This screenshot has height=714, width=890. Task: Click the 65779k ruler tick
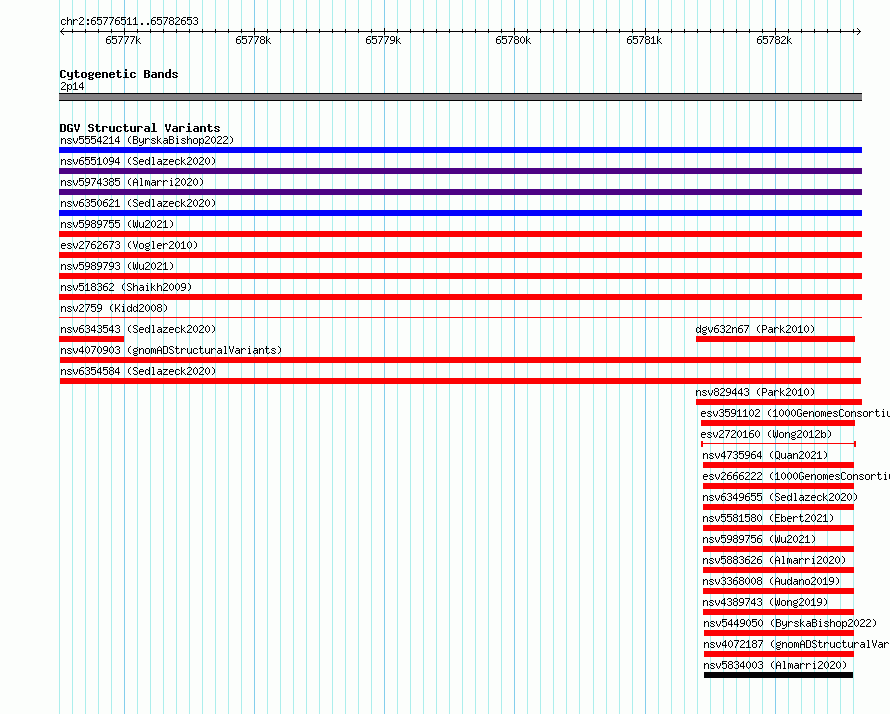click(x=383, y=40)
